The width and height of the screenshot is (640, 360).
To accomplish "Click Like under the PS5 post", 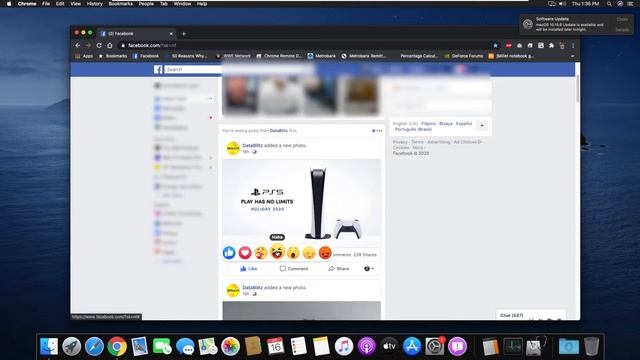I will 249,269.
